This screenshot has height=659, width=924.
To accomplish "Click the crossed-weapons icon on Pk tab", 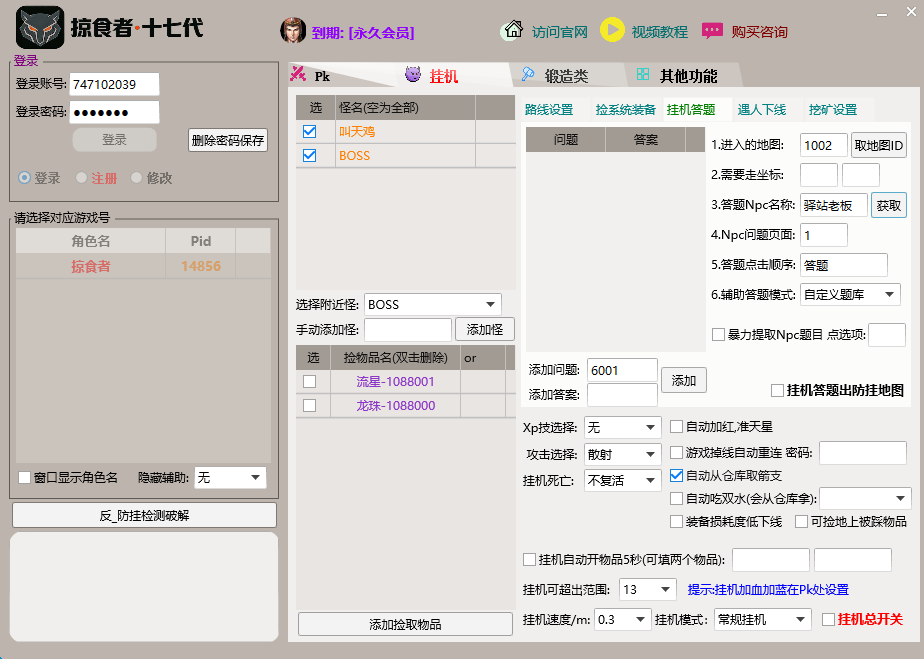I will pyautogui.click(x=297, y=74).
